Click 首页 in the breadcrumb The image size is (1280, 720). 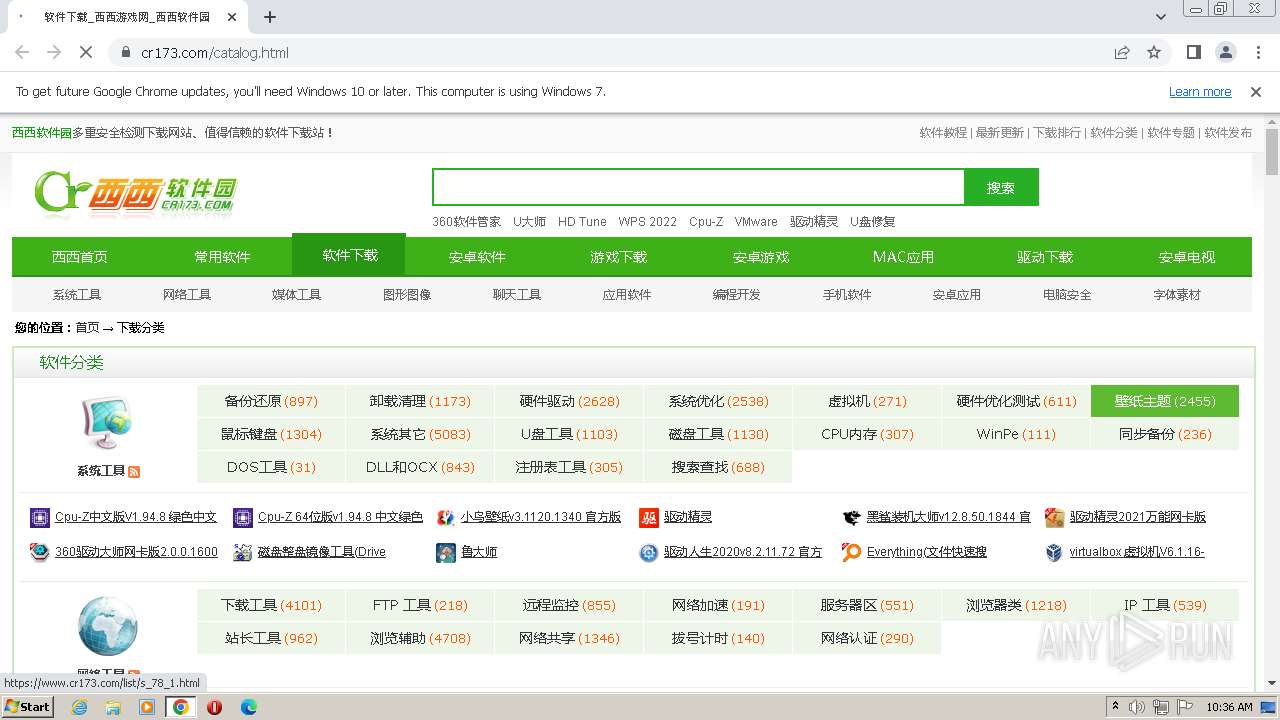tap(88, 328)
